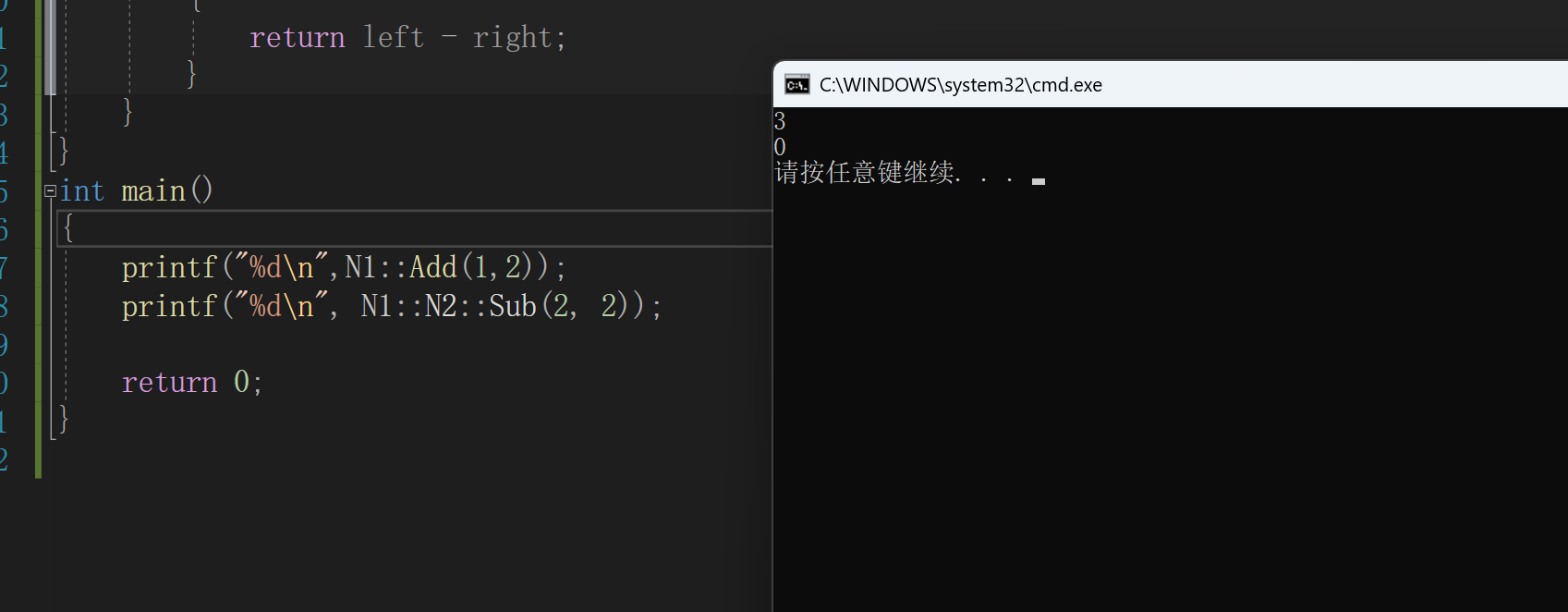Click the highlighted opening brace of main
Screen dimensions: 1568x612
pyautogui.click(x=69, y=228)
